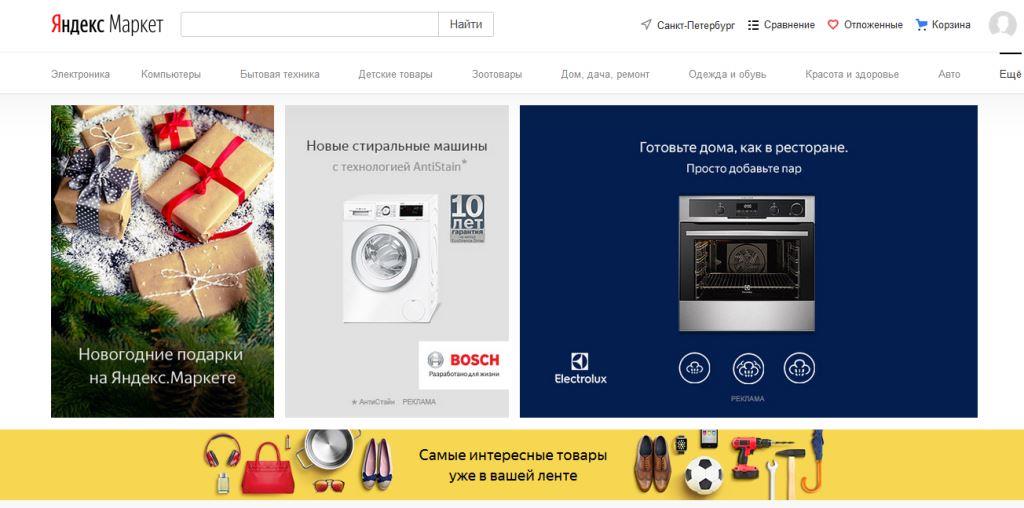Open the shopping cart icon Корзина
Viewport: 1024px width, 508px height.
[921, 25]
